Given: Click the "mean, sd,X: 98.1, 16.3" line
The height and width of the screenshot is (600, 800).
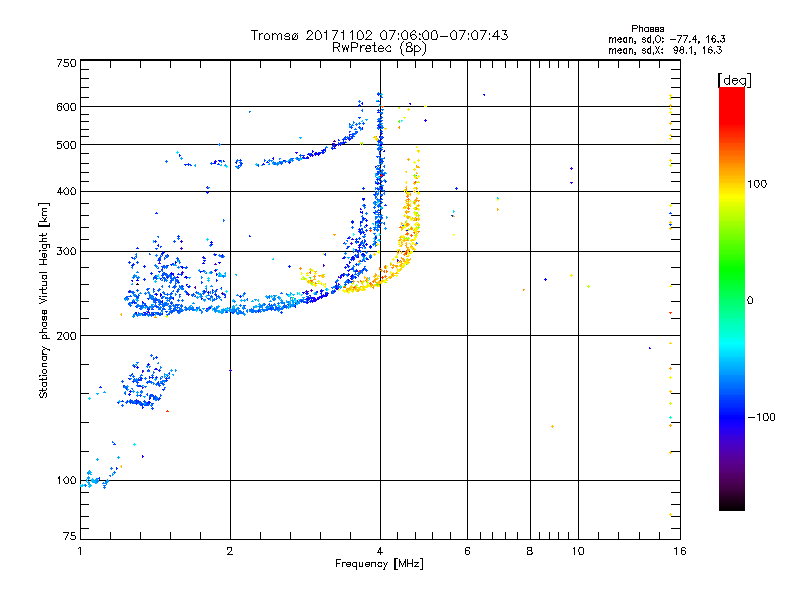Looking at the screenshot, I should tap(665, 50).
